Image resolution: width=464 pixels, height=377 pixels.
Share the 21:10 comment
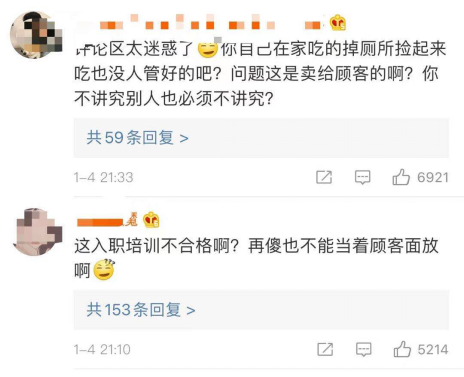(325, 349)
